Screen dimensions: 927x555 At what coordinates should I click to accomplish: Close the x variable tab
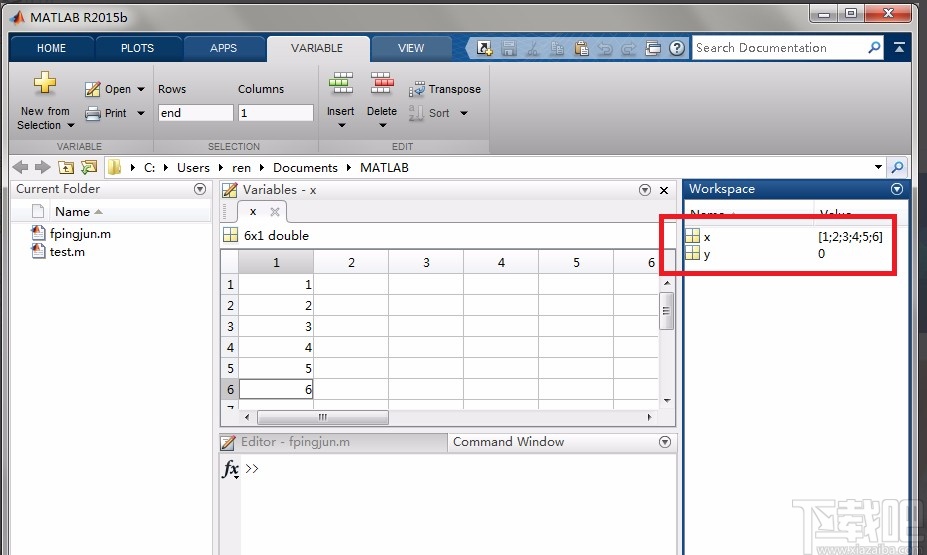click(275, 212)
